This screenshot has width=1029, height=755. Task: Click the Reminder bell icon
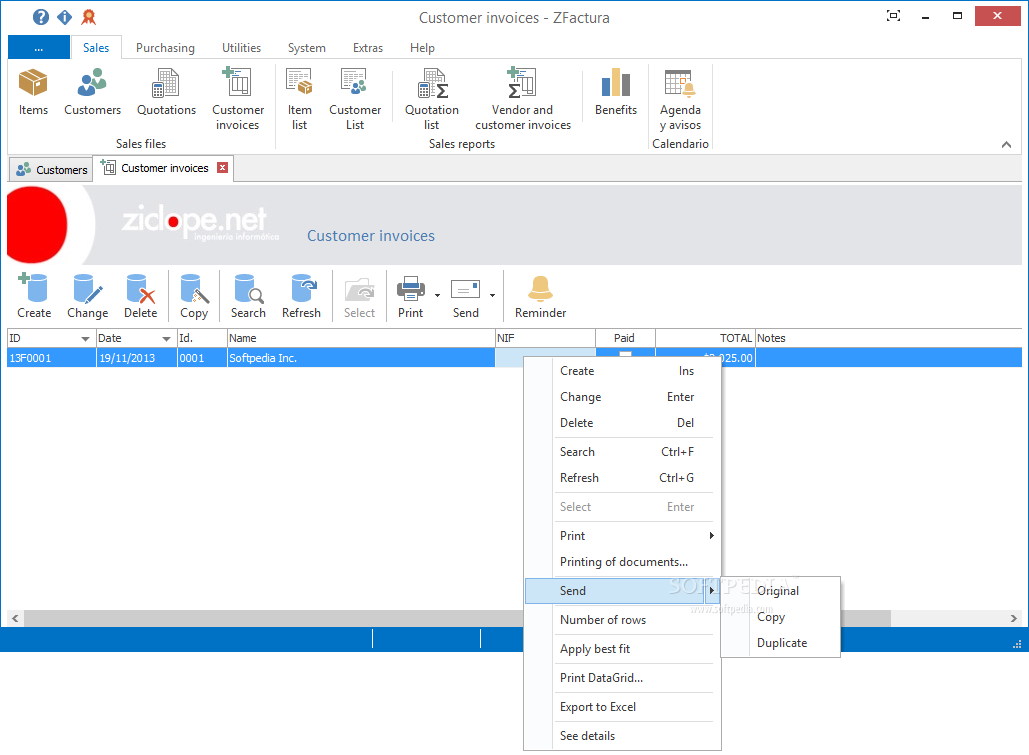[540, 296]
